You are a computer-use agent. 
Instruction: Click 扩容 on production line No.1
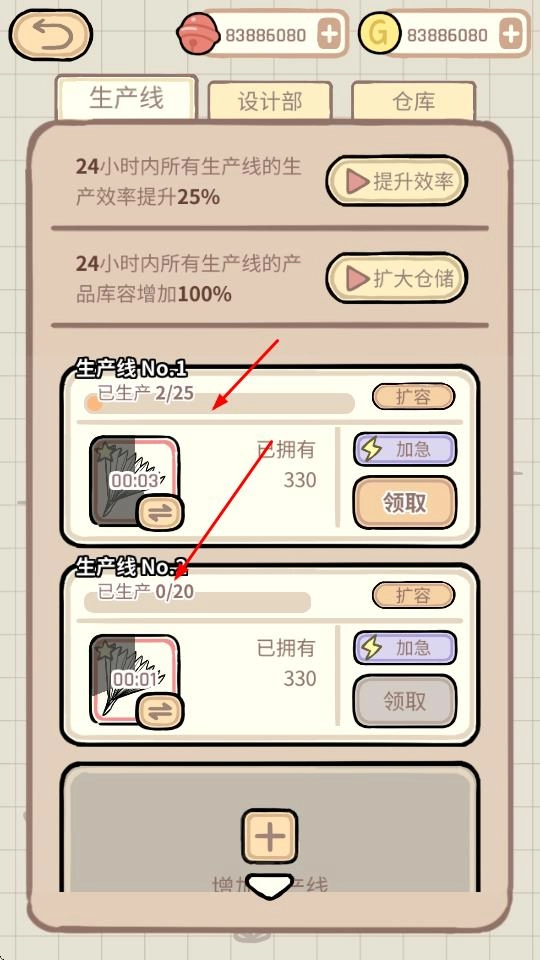click(414, 397)
